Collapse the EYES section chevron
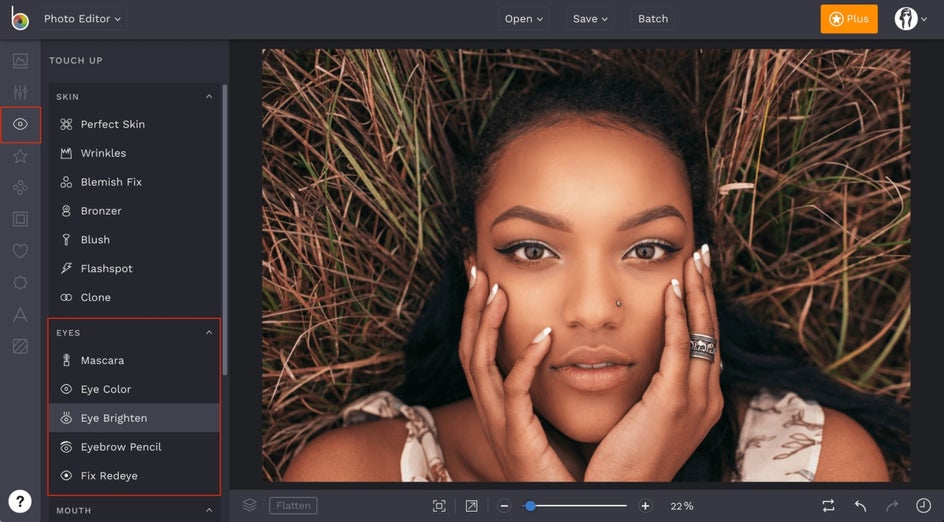The width and height of the screenshot is (944, 522). pyautogui.click(x=209, y=332)
